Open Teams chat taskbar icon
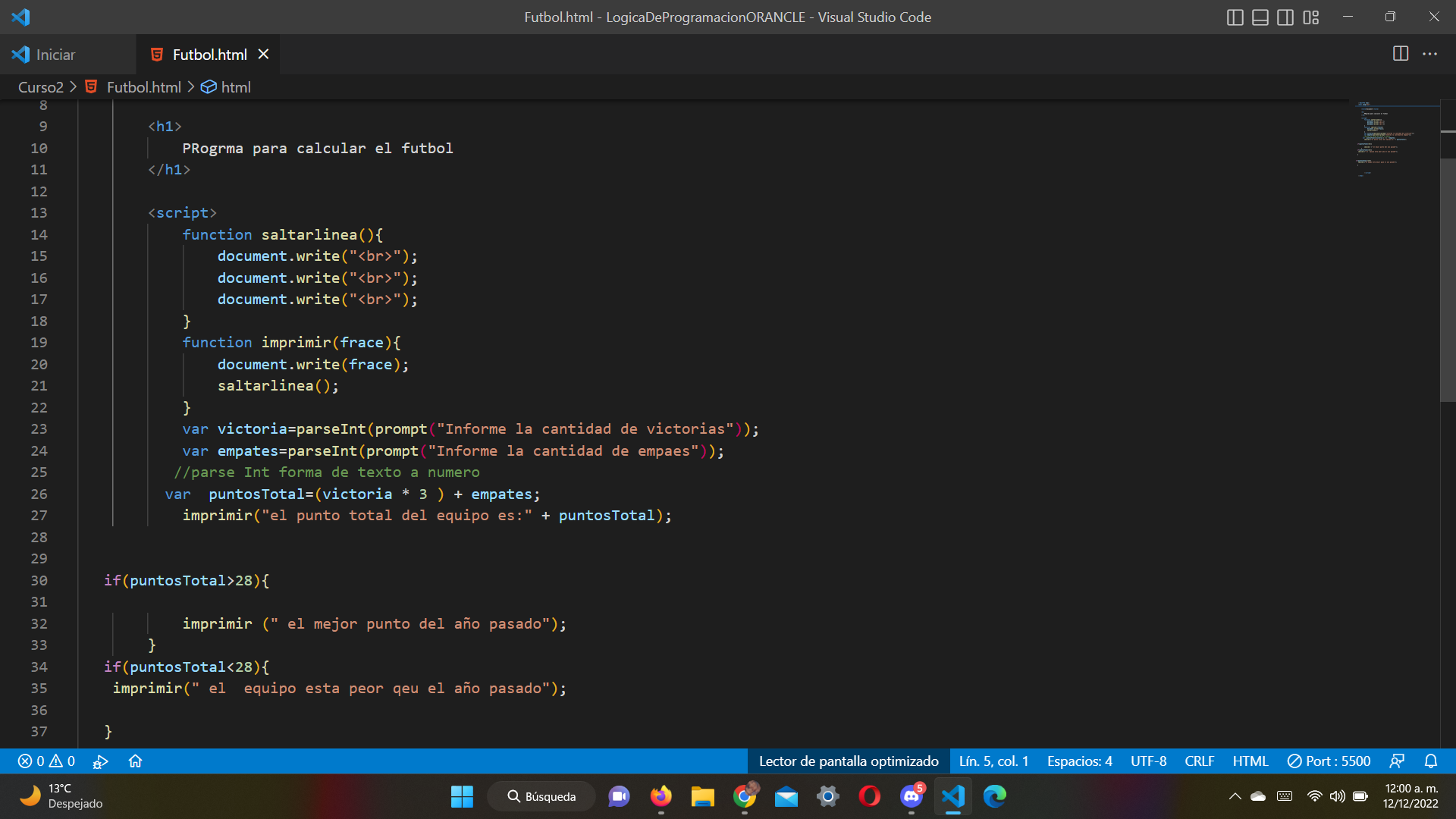 pyautogui.click(x=620, y=796)
